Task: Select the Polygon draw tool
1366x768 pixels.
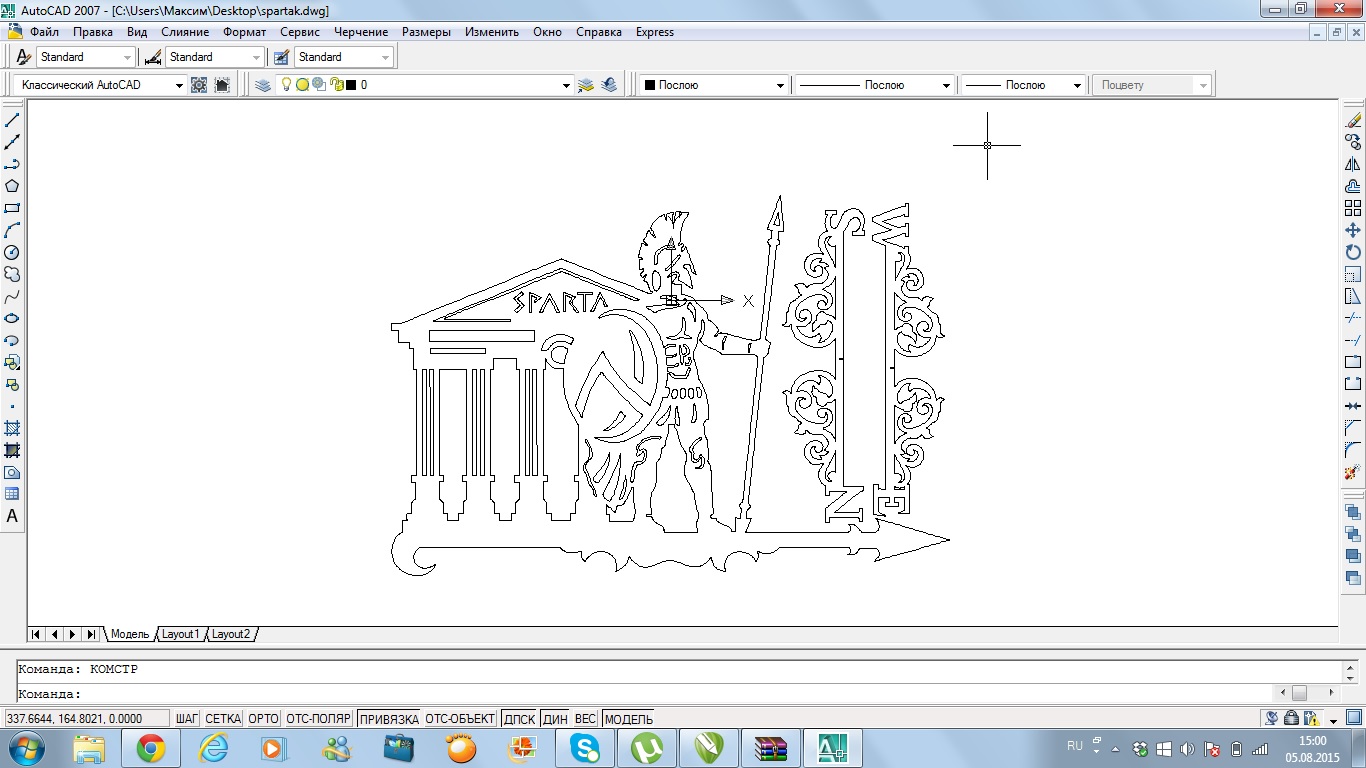Action: click(x=13, y=186)
